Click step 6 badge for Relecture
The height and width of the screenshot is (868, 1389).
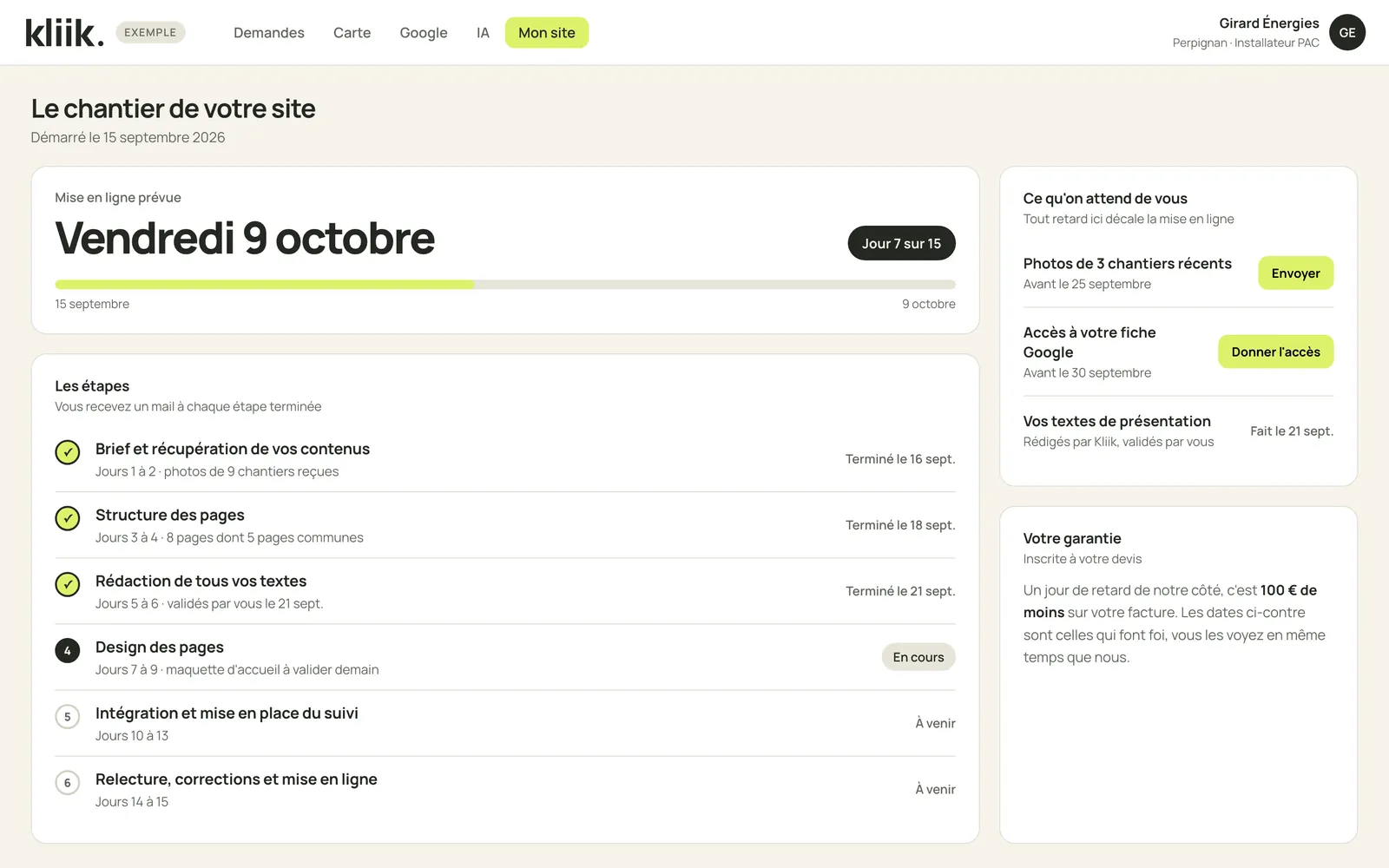tap(68, 782)
